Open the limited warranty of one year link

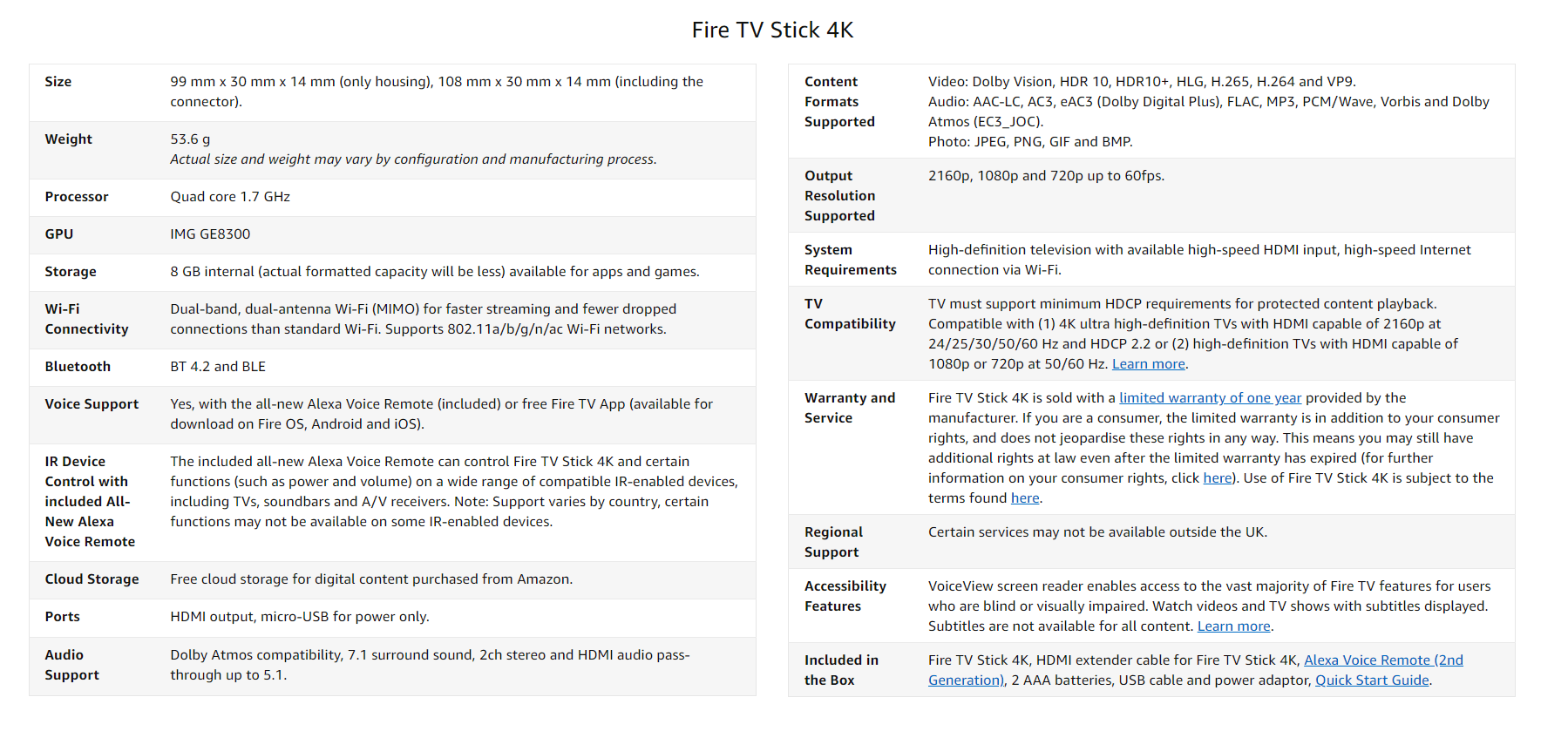(x=1210, y=398)
